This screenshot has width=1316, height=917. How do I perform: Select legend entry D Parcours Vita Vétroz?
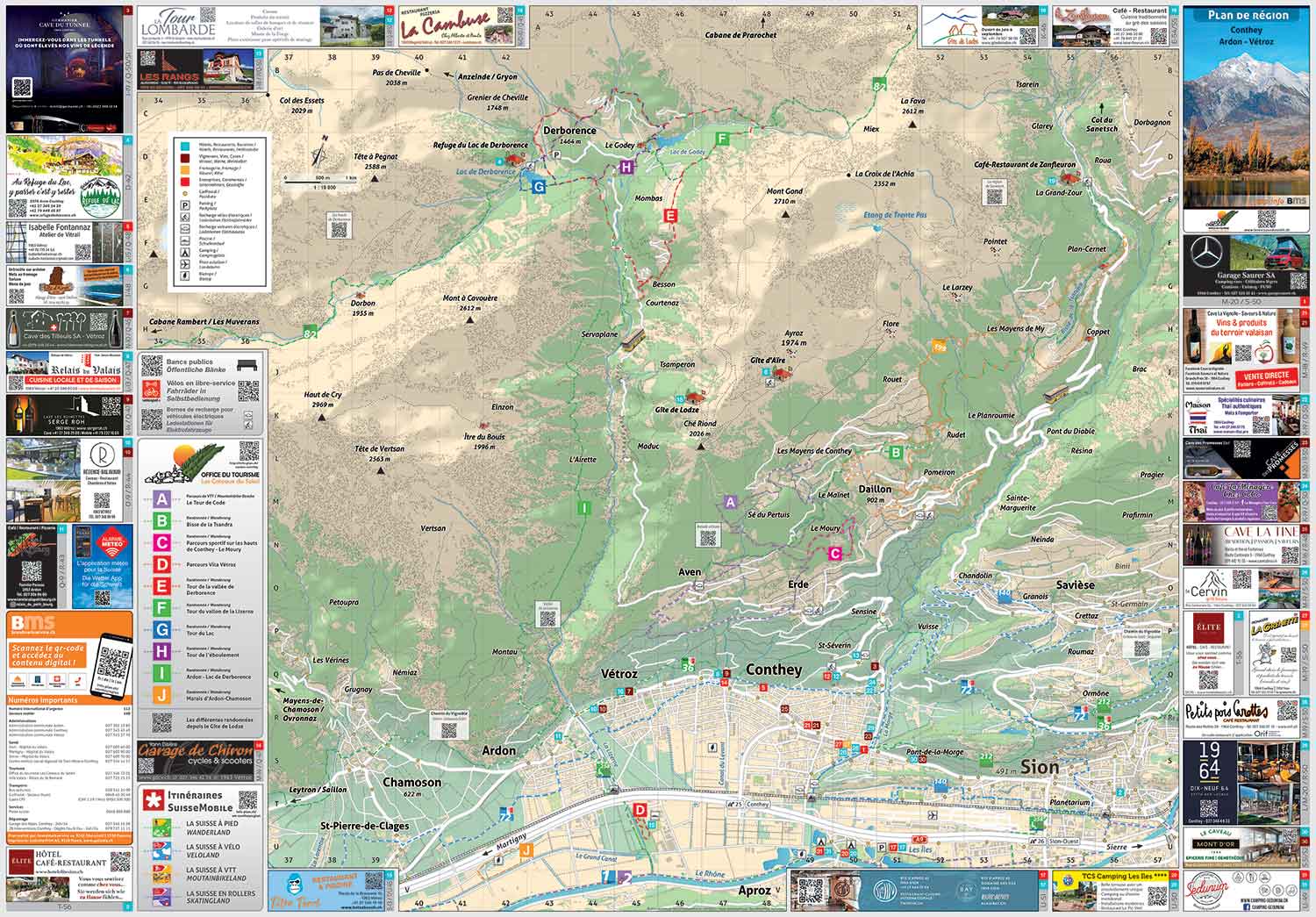click(x=200, y=564)
